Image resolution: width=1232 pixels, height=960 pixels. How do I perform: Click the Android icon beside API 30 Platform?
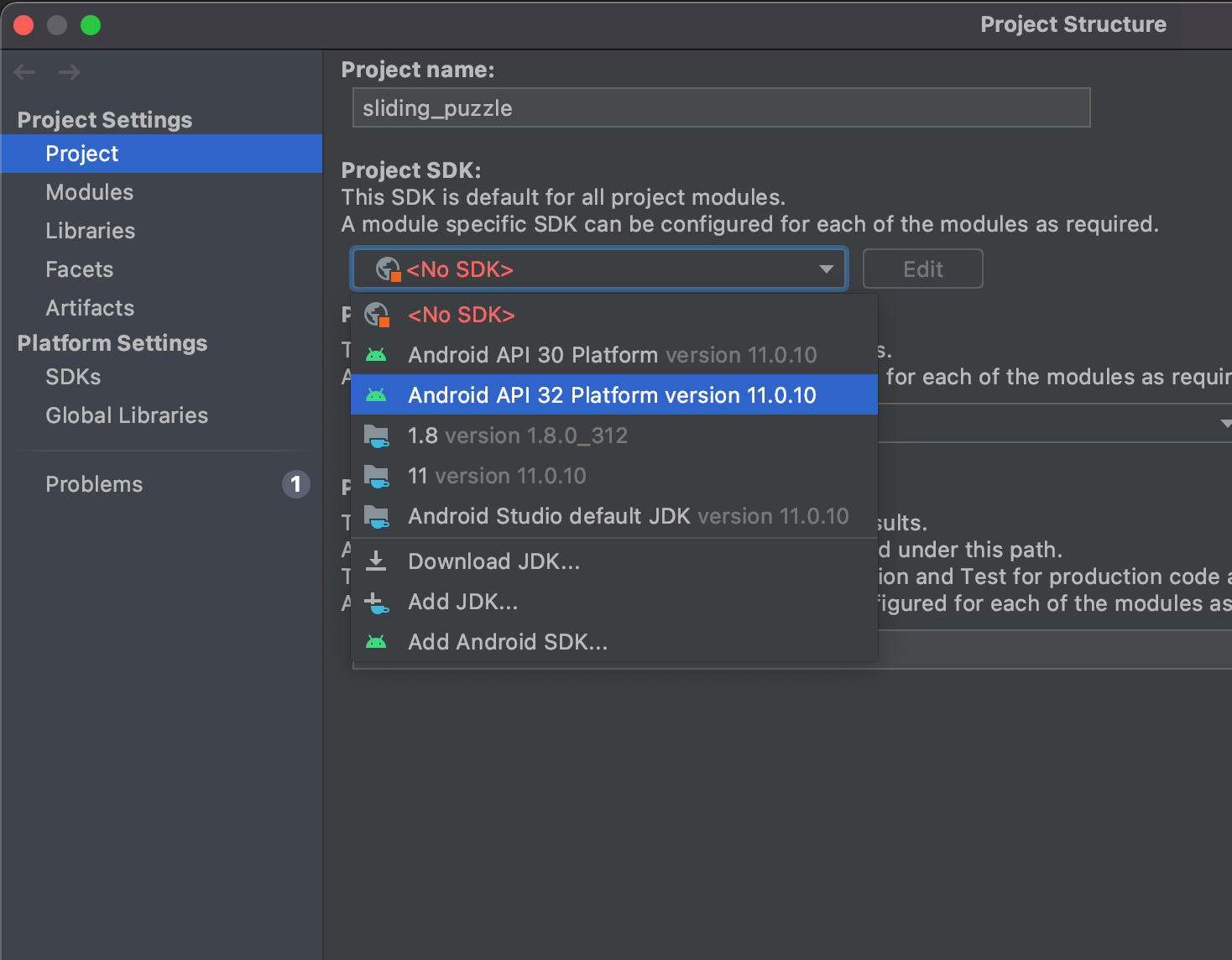click(x=376, y=355)
